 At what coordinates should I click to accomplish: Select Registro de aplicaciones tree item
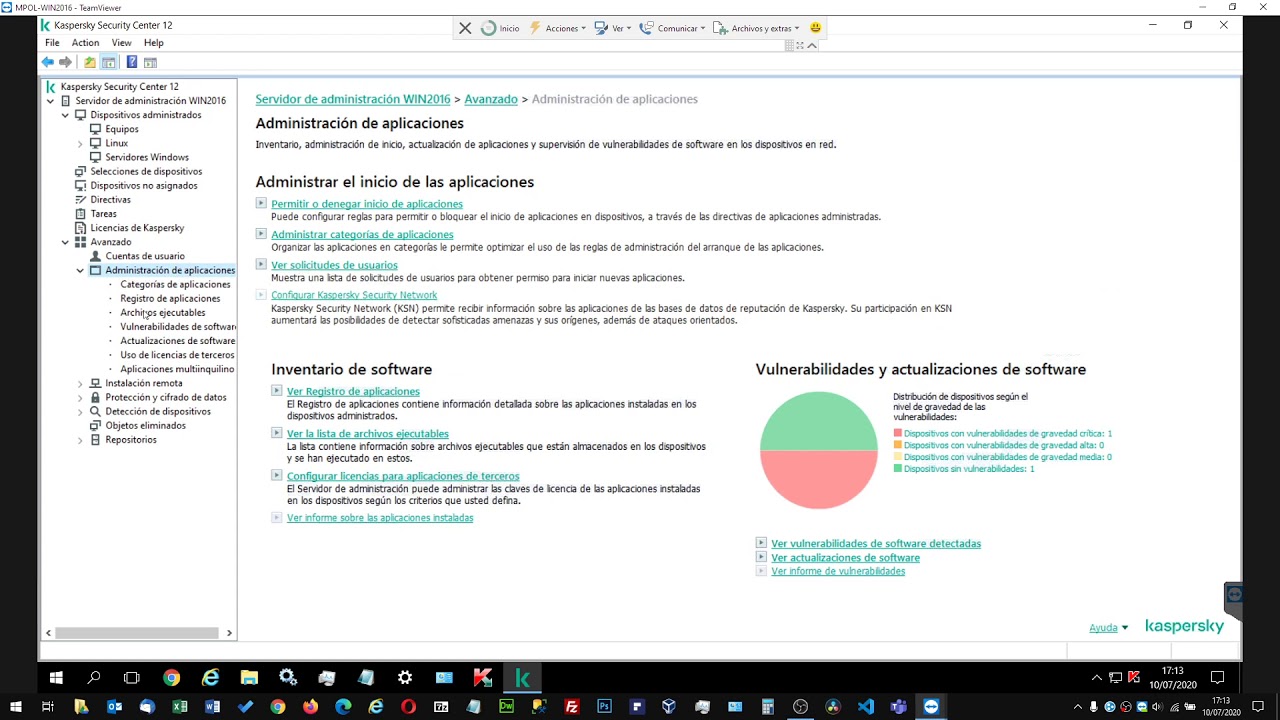tap(170, 298)
